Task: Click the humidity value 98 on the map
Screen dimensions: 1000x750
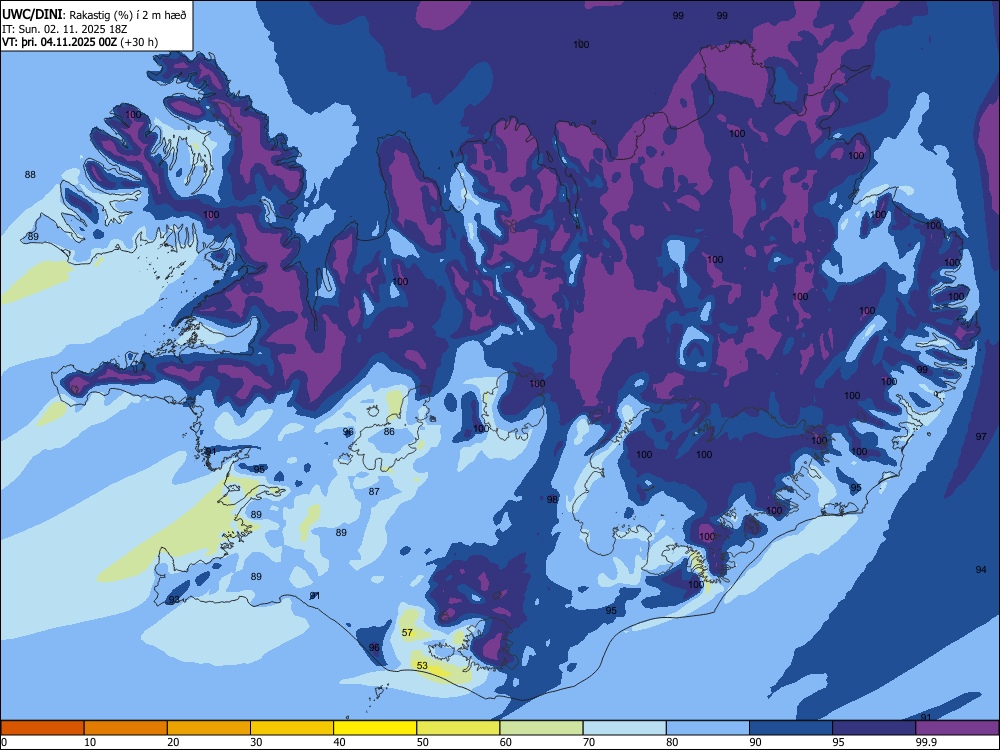Action: tap(552, 499)
